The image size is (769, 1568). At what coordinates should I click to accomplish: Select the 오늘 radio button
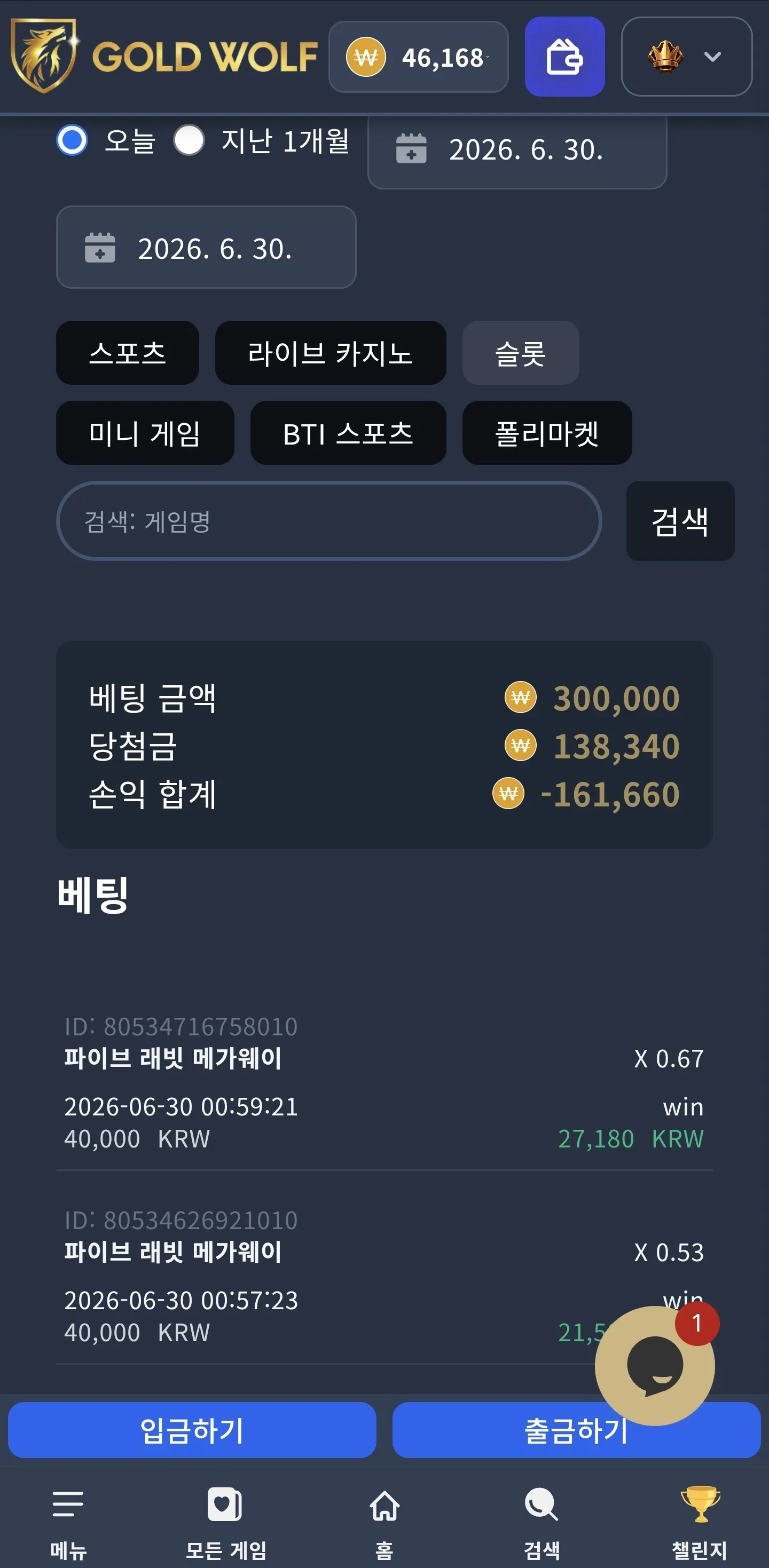point(73,140)
